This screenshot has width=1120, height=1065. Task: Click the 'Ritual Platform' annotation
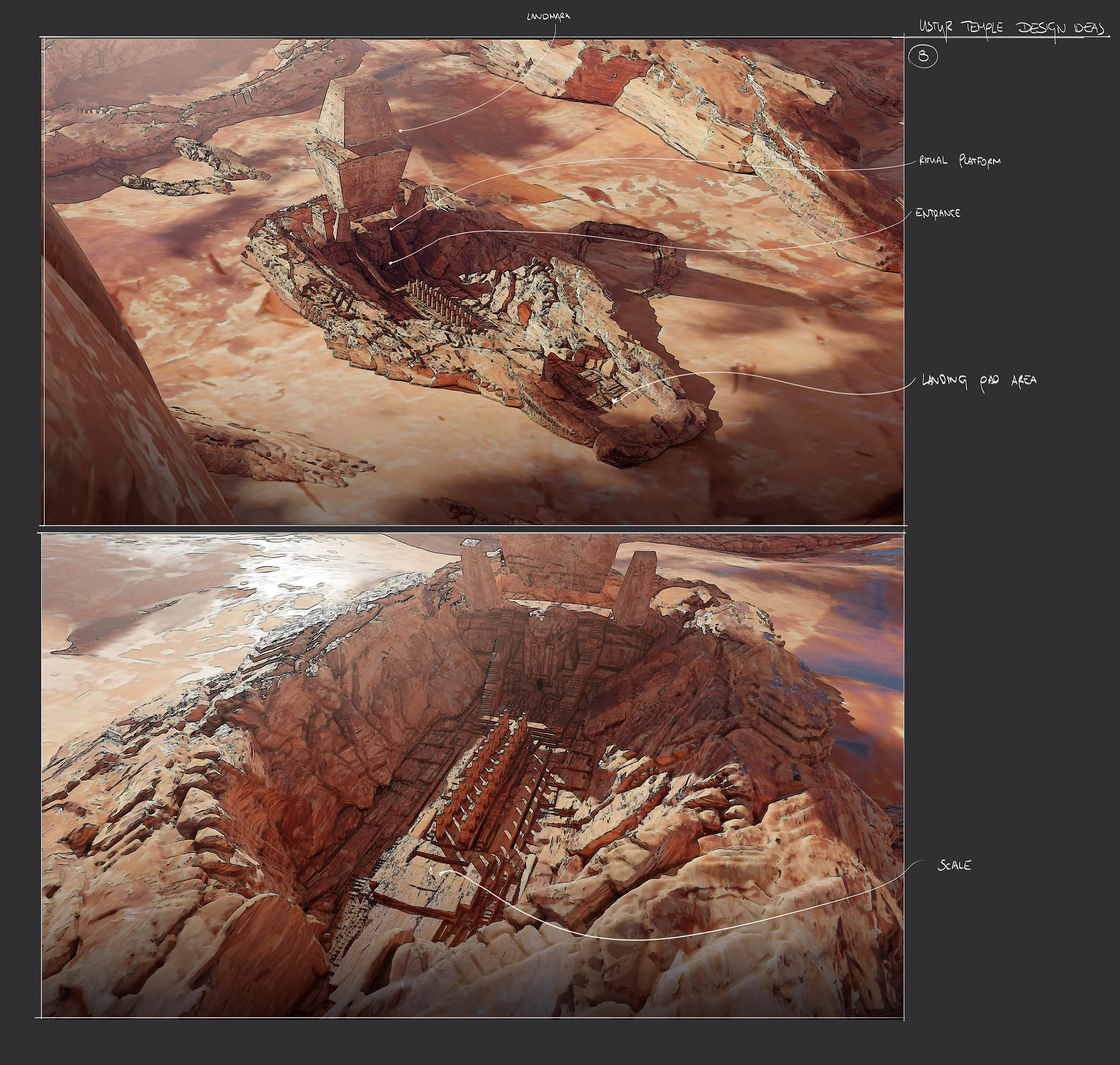coord(960,161)
